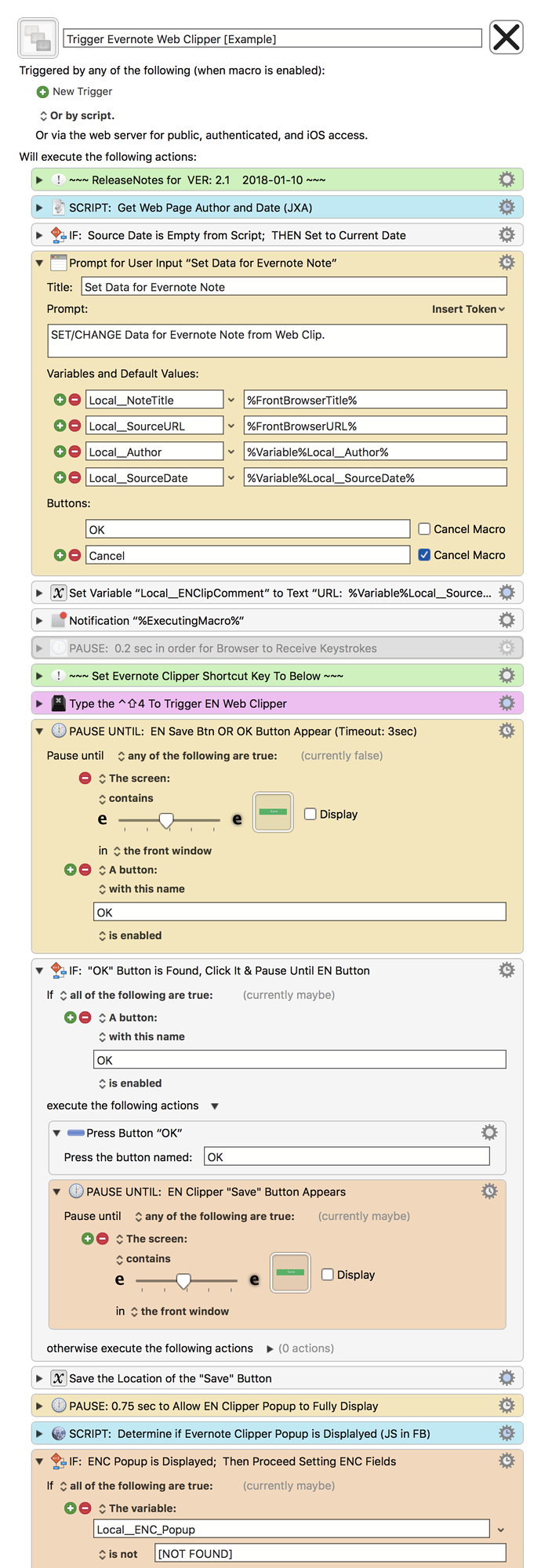Open gear menu for IF ENC Popup is Displayed

pyautogui.click(x=507, y=1461)
